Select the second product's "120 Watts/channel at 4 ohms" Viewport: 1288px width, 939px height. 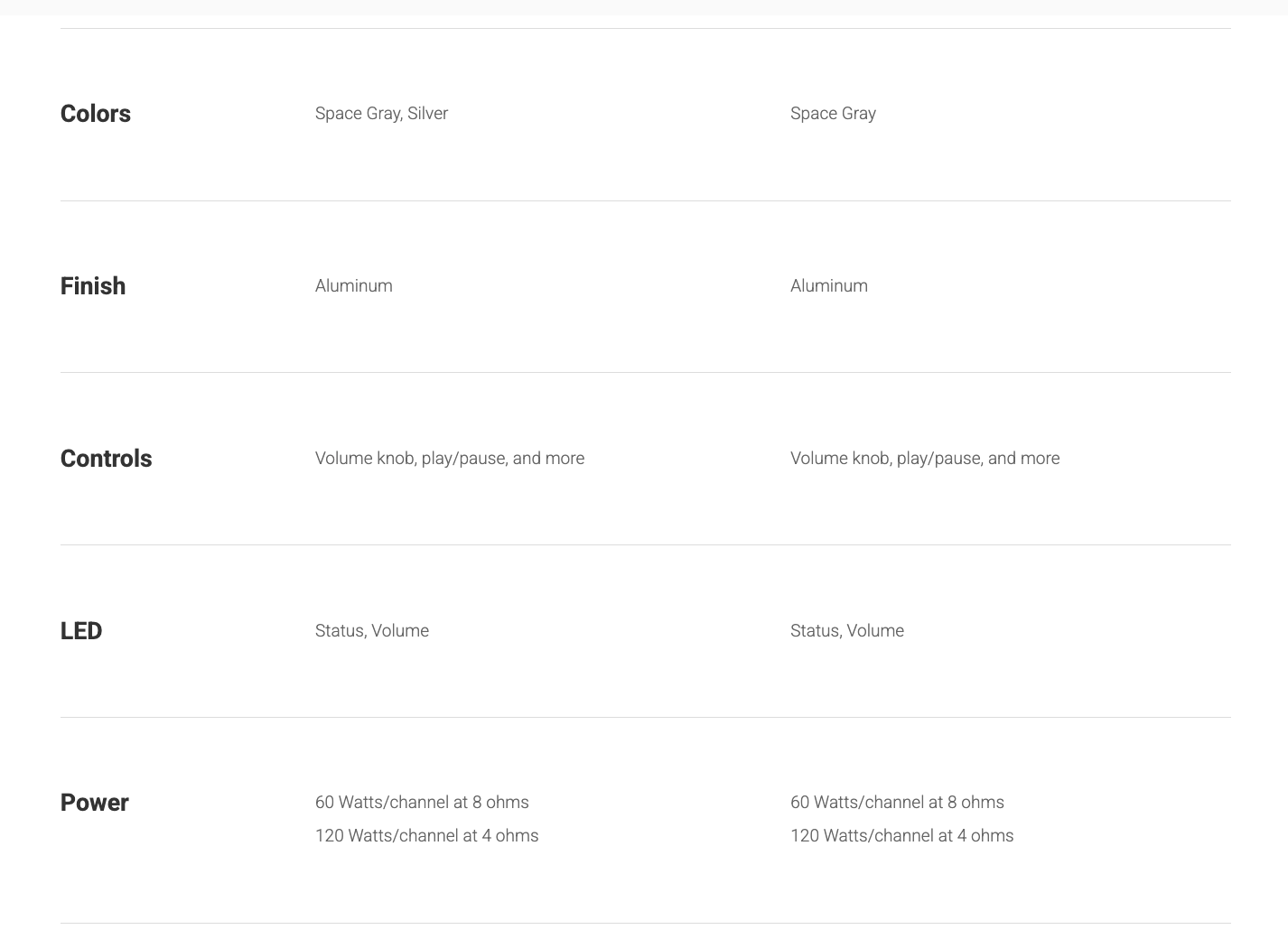point(901,836)
